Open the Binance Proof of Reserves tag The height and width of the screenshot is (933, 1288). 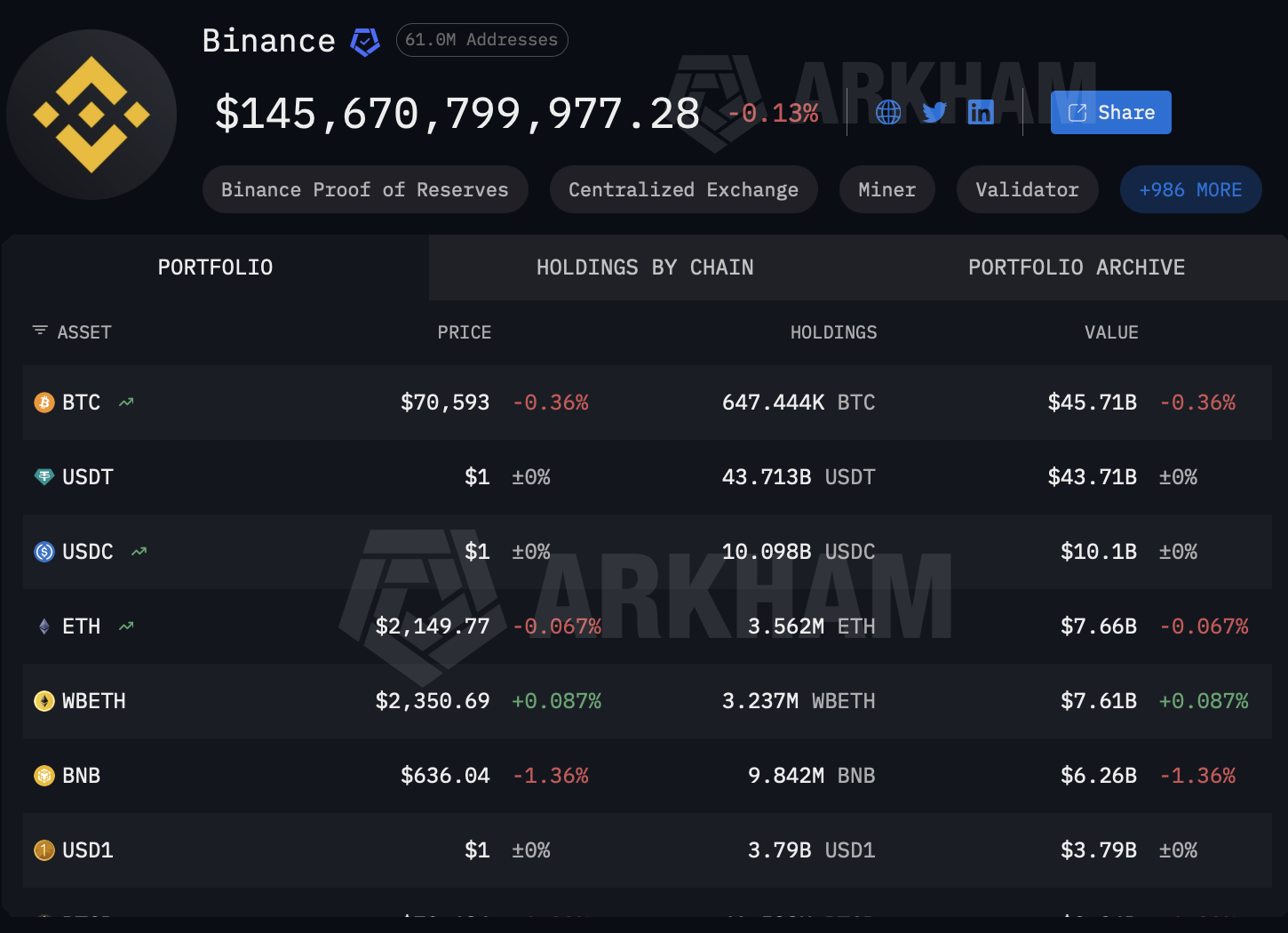[x=365, y=189]
